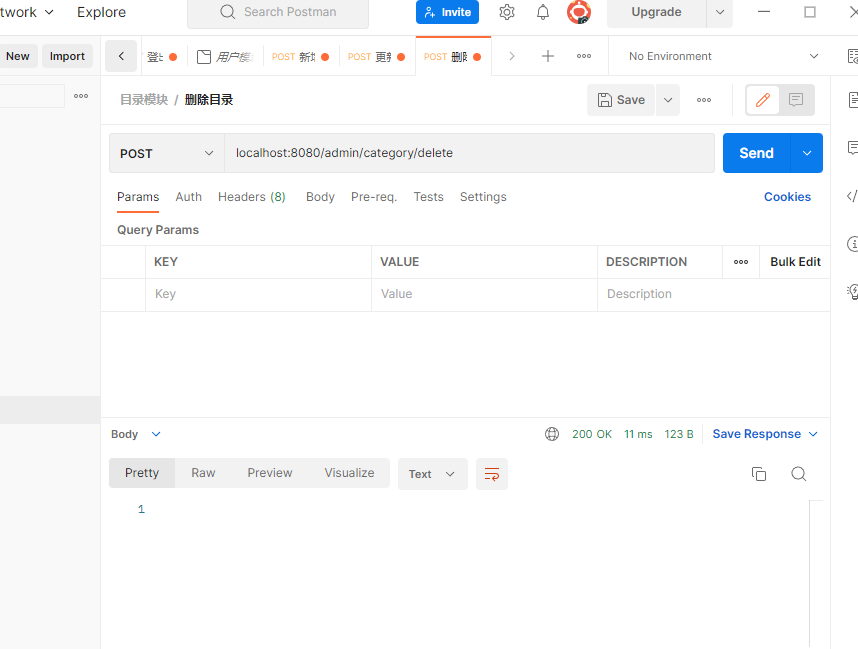Click Upgrade button

pyautogui.click(x=657, y=12)
